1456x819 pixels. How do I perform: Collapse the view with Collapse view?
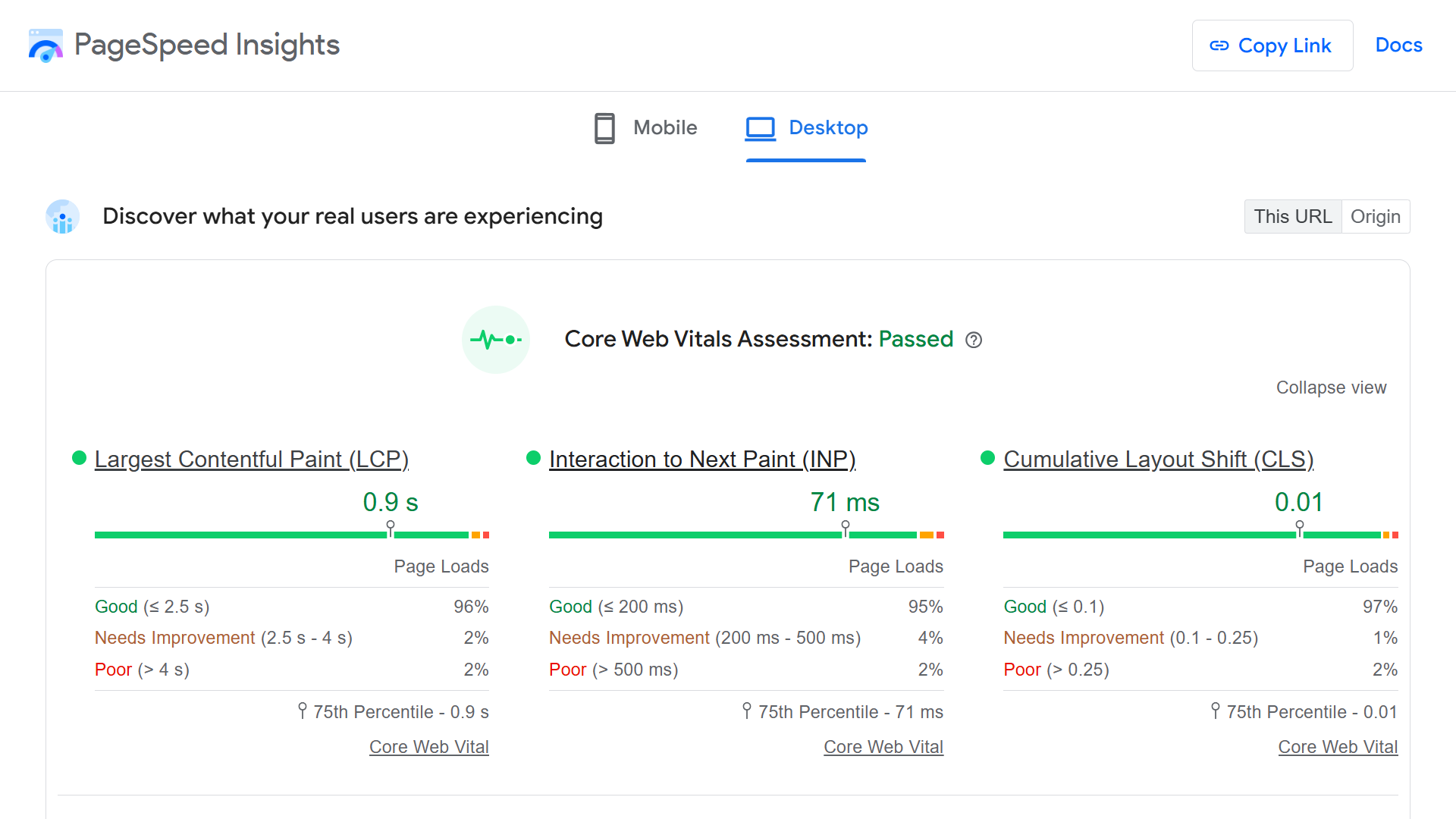(x=1331, y=388)
